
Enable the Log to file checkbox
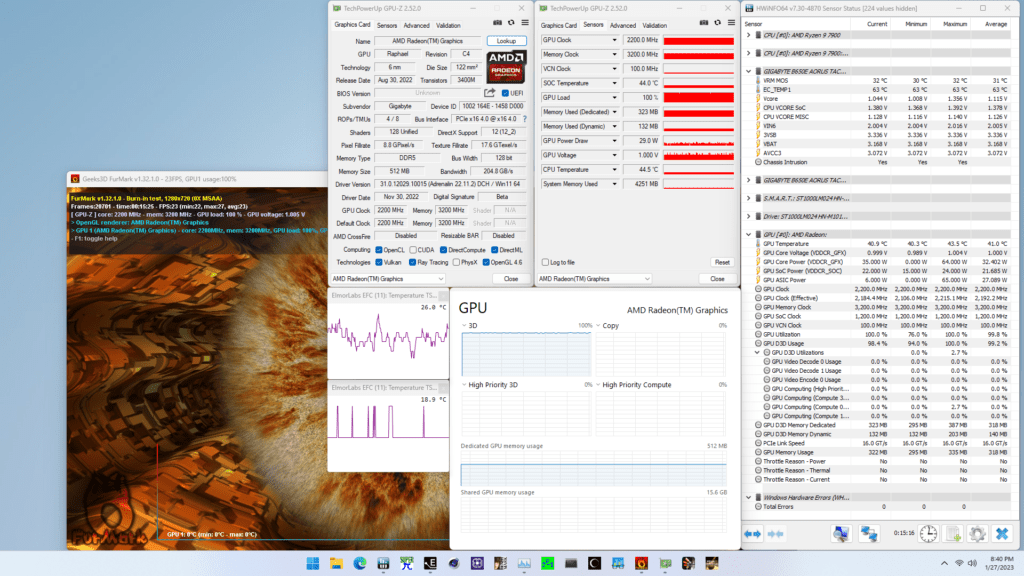coord(545,262)
